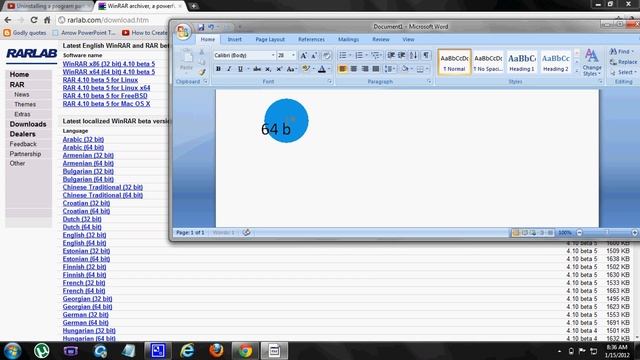This screenshot has width=640, height=360.
Task: Open the Change Case dropdown
Action: coord(291,69)
